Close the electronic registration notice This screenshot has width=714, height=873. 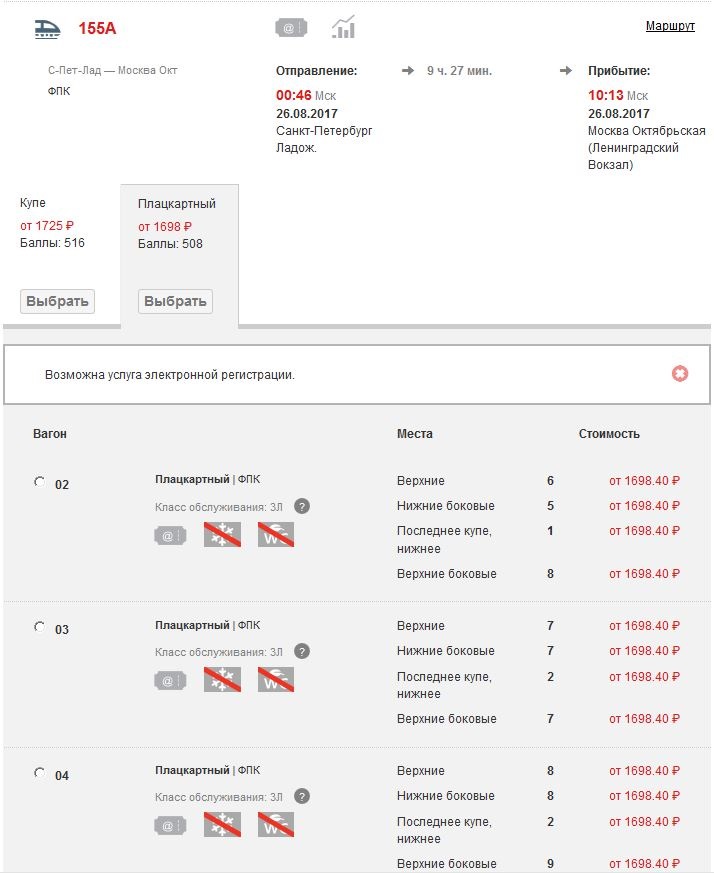tap(680, 374)
